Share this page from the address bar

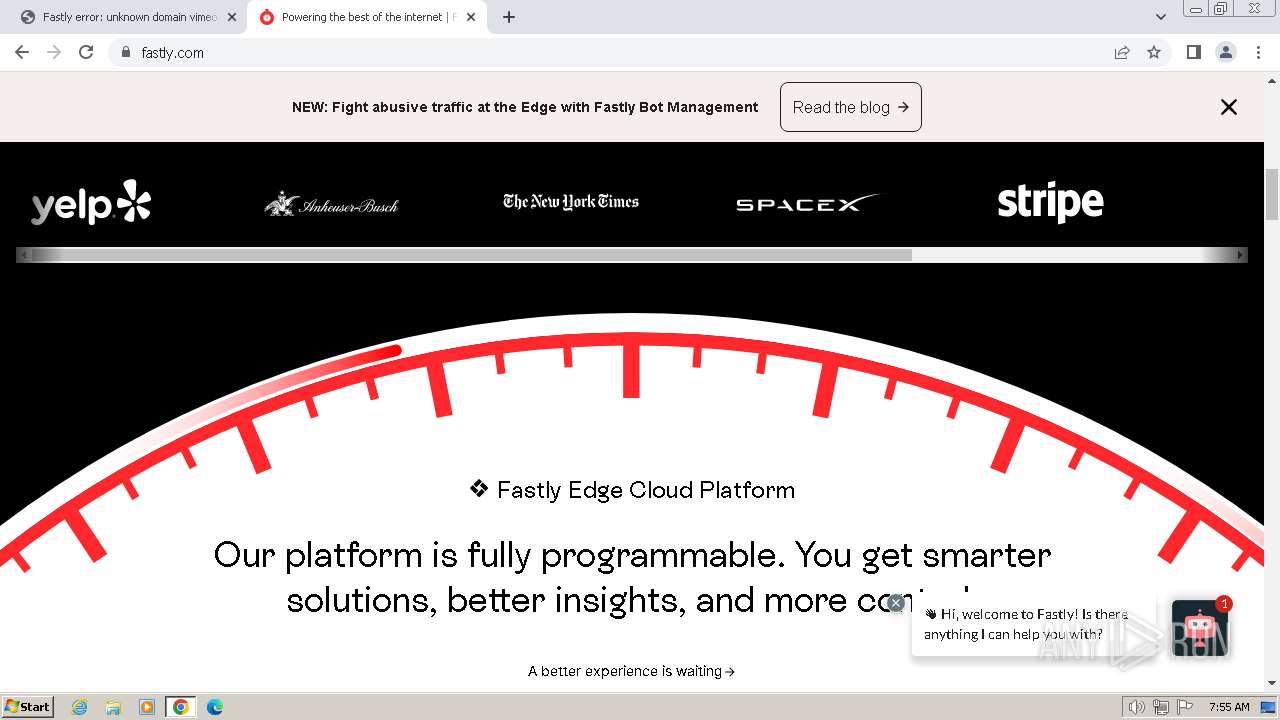pos(1122,52)
